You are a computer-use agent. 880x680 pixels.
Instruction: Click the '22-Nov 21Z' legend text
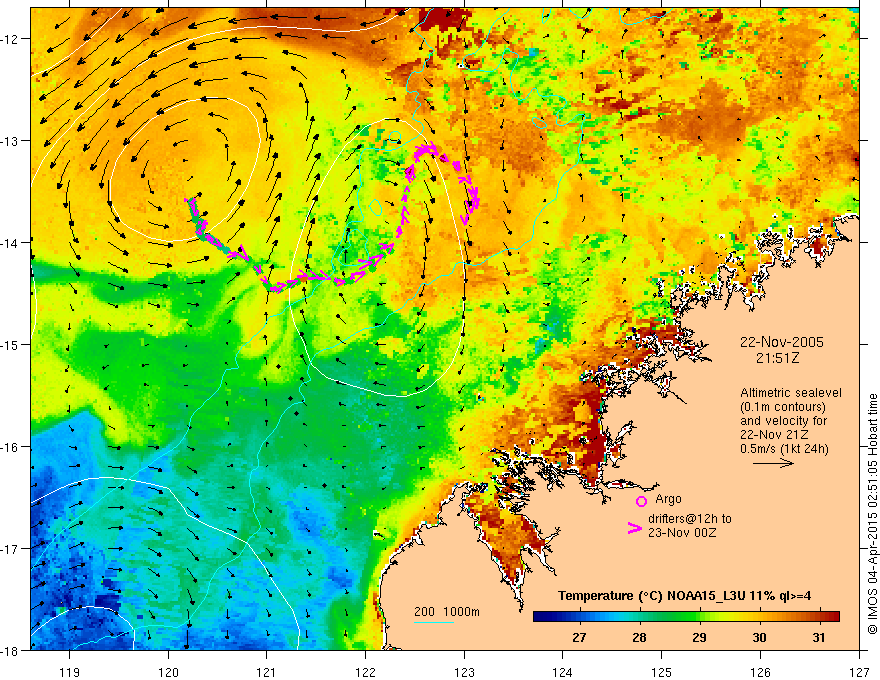click(774, 435)
